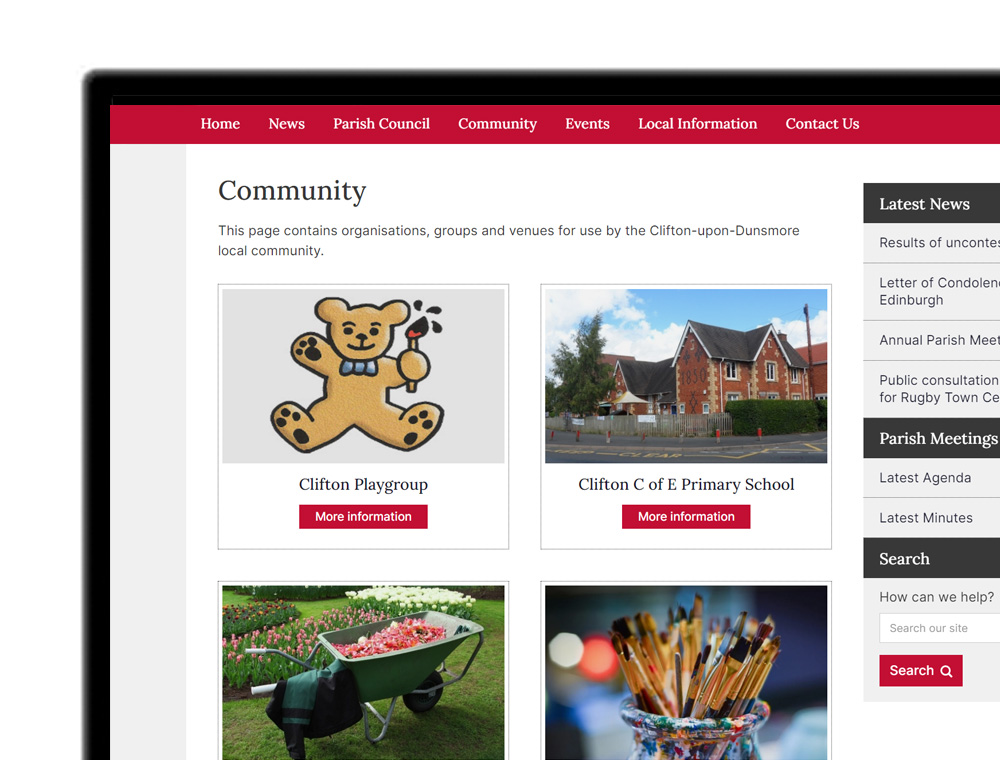Go to Contact Us page

822,124
